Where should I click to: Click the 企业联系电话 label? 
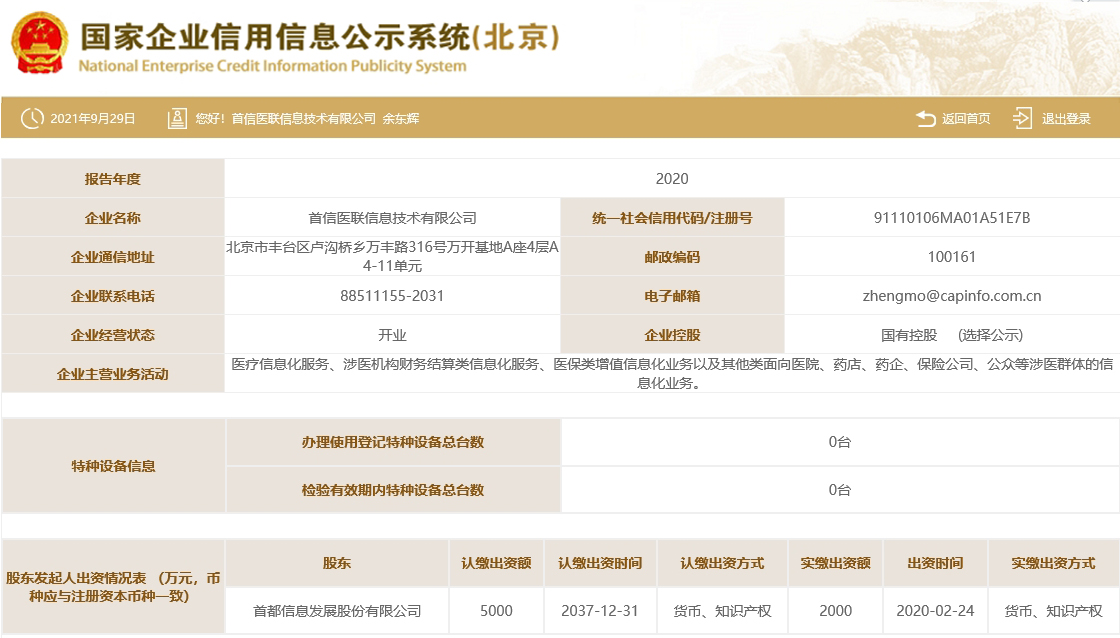tap(113, 296)
